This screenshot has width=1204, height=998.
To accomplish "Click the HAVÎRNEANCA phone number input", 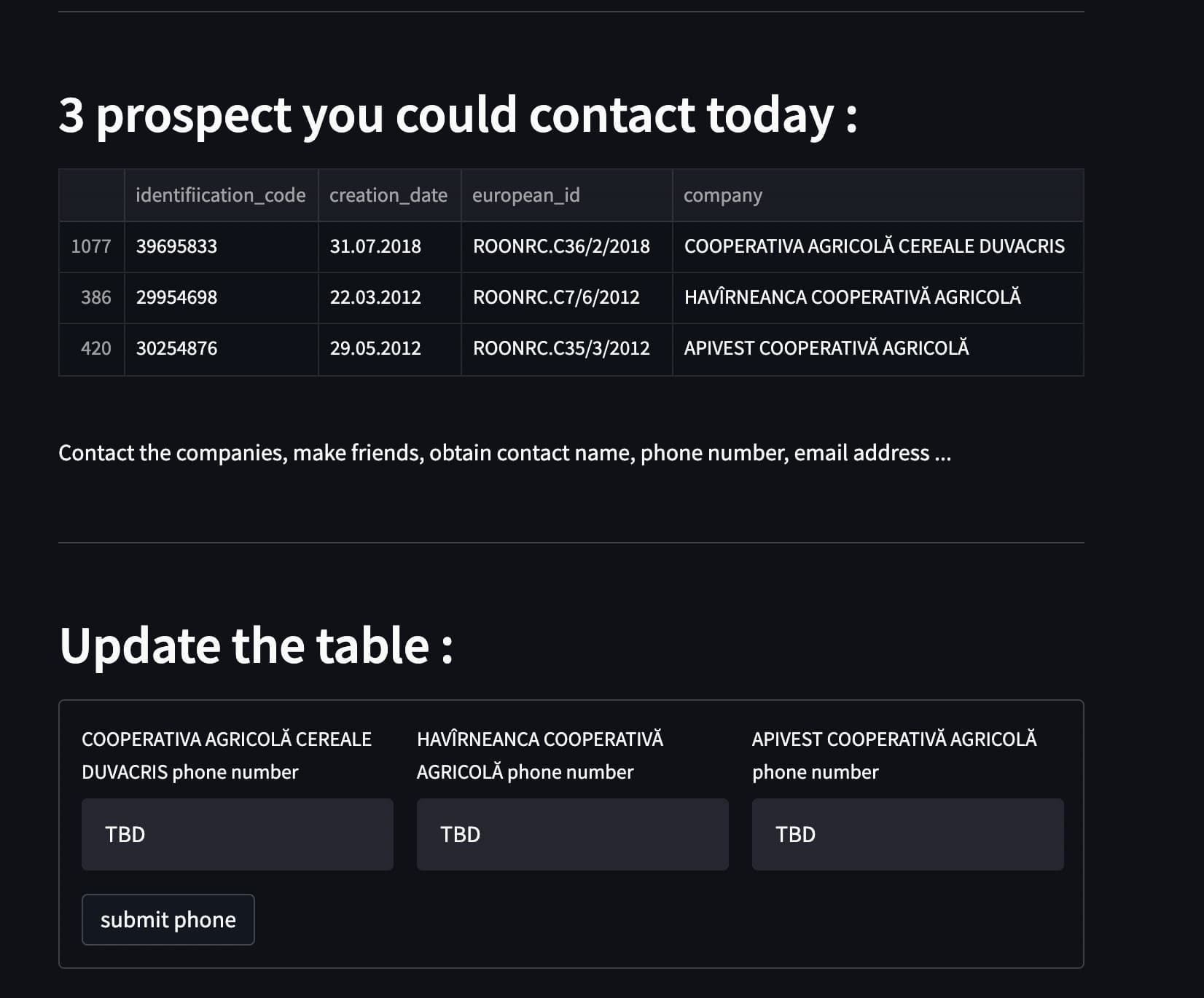I will (572, 834).
